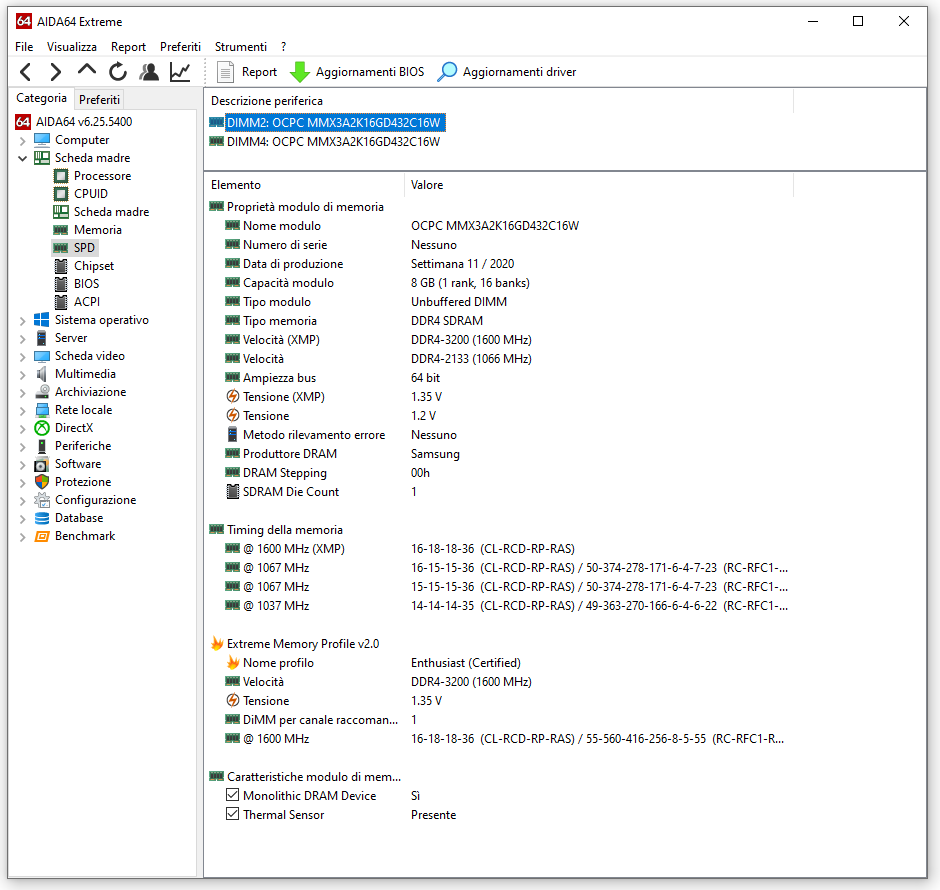Click the Protezione shield icon

click(x=42, y=481)
